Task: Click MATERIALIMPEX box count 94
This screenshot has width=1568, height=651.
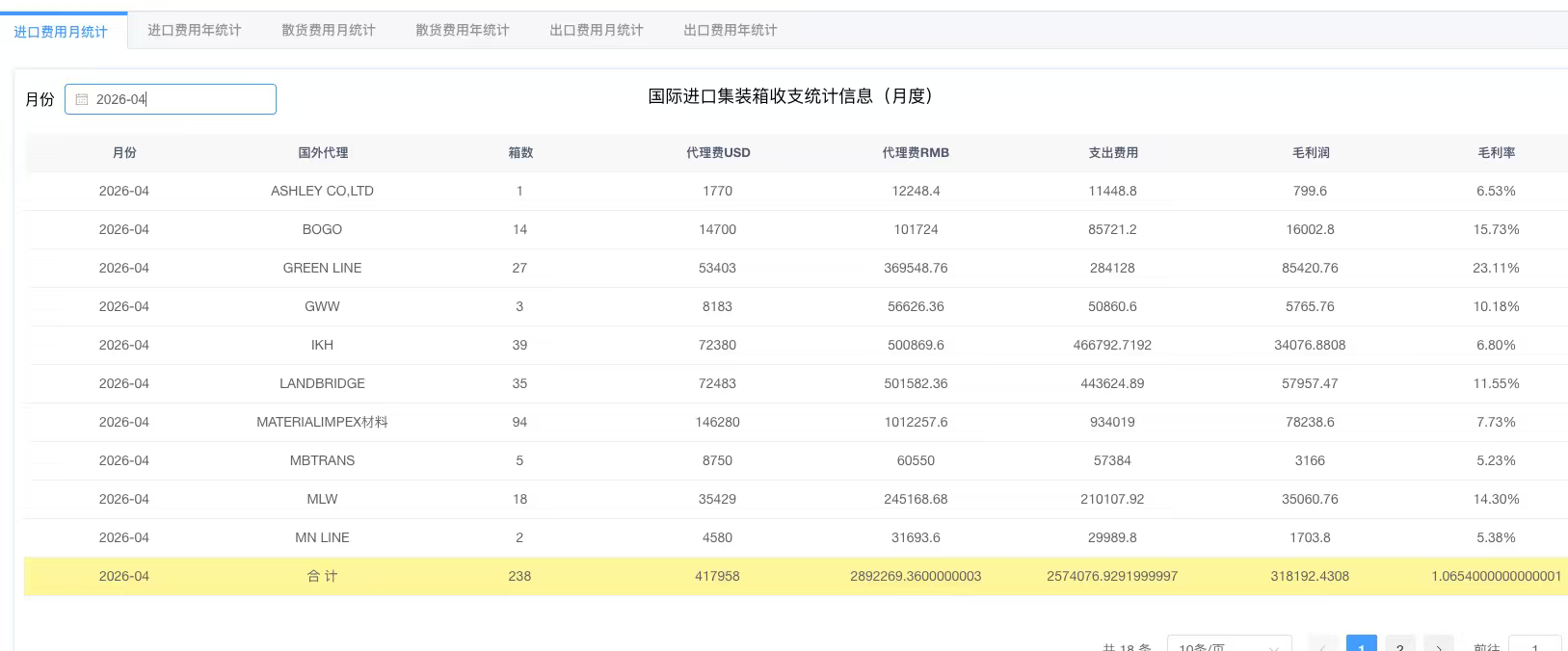Action: pos(519,422)
